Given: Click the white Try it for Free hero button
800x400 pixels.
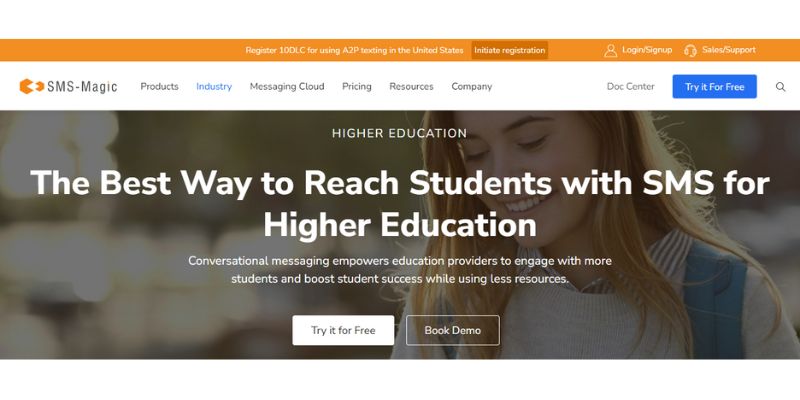Looking at the screenshot, I should click(x=343, y=330).
